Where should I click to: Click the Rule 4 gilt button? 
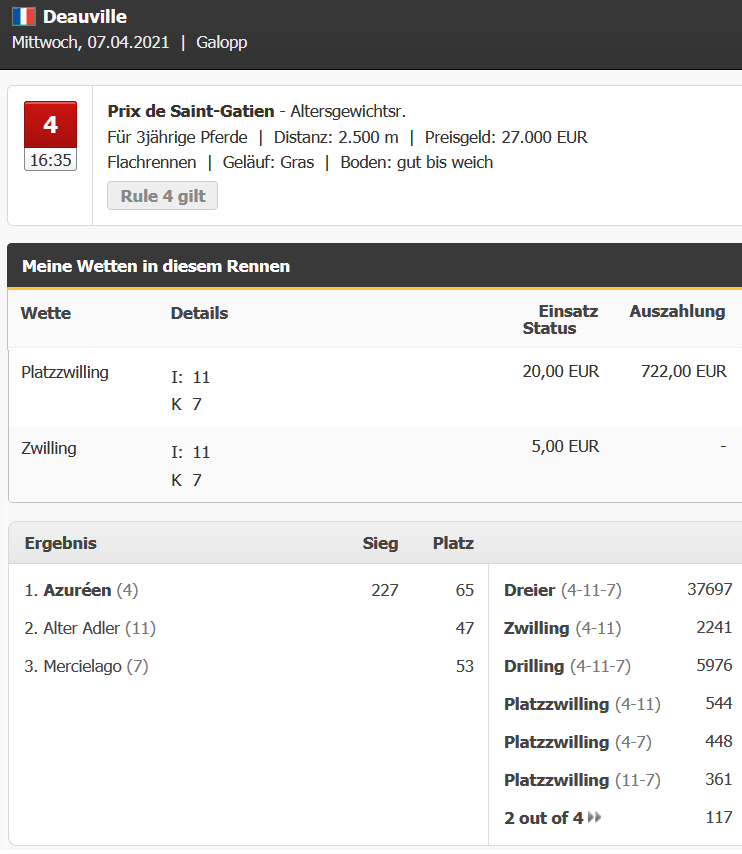162,196
